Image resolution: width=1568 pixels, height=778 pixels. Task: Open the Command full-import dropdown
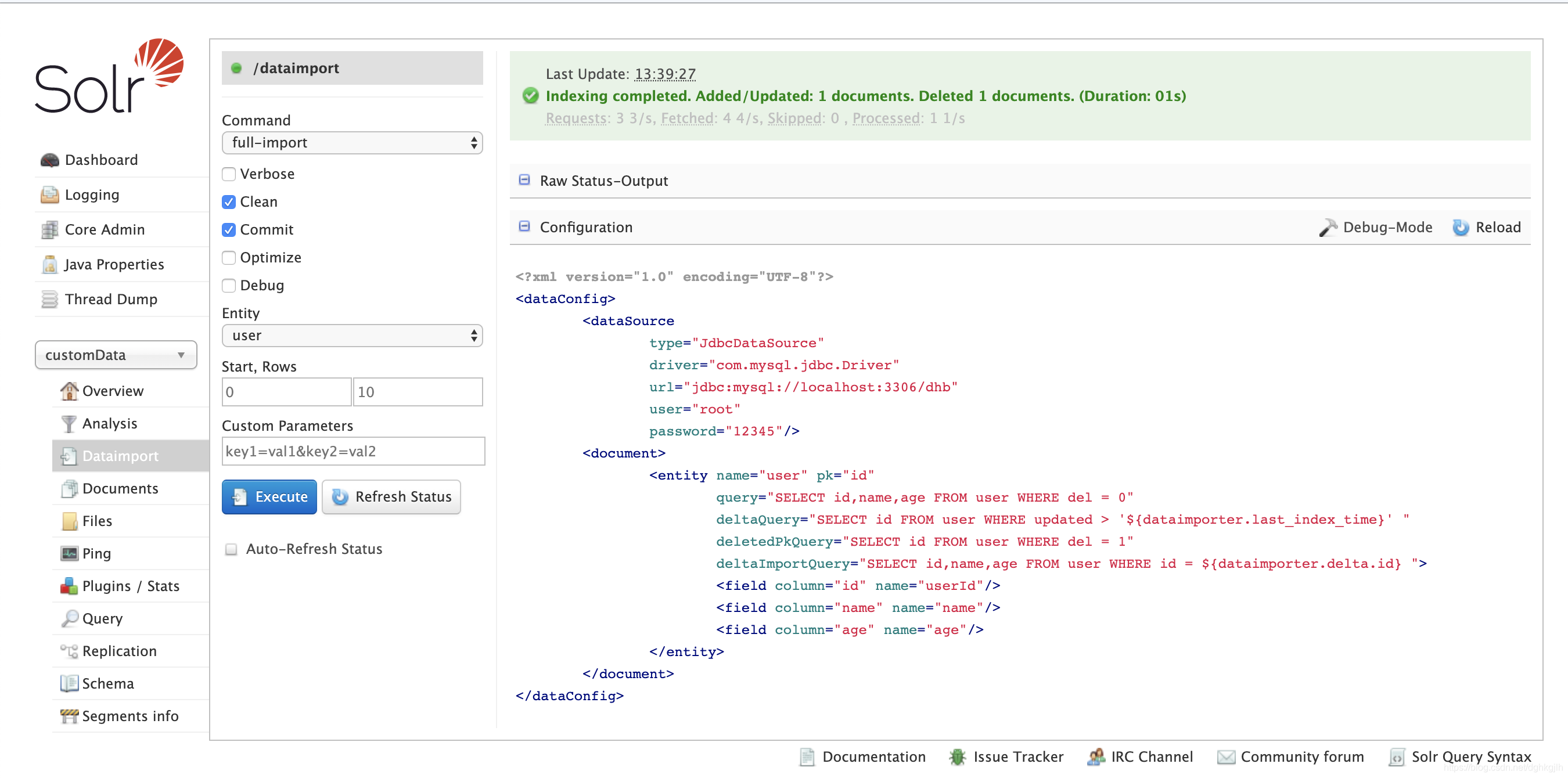(x=353, y=143)
